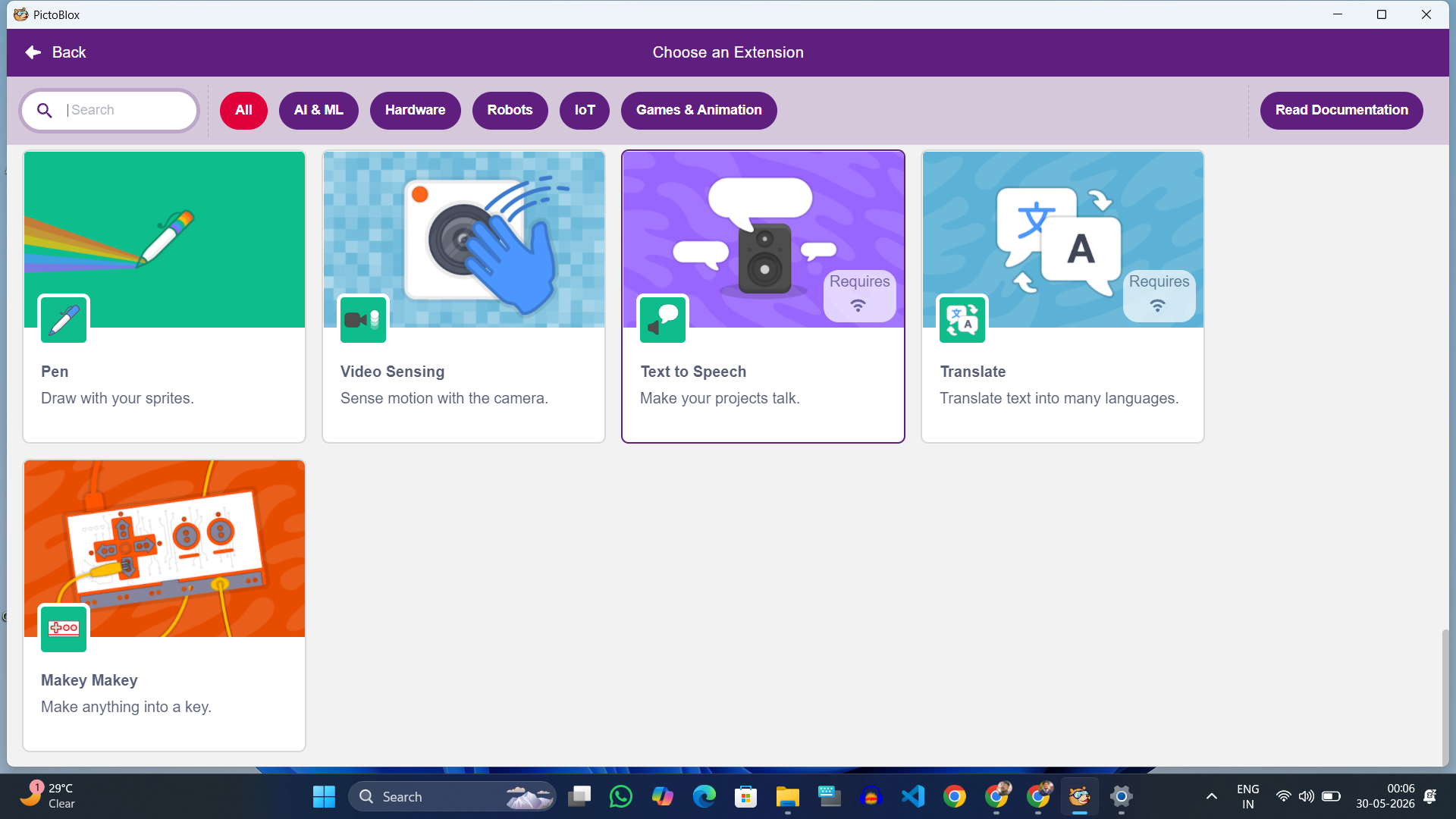Launch Microsoft Edge from the taskbar

pos(704,796)
